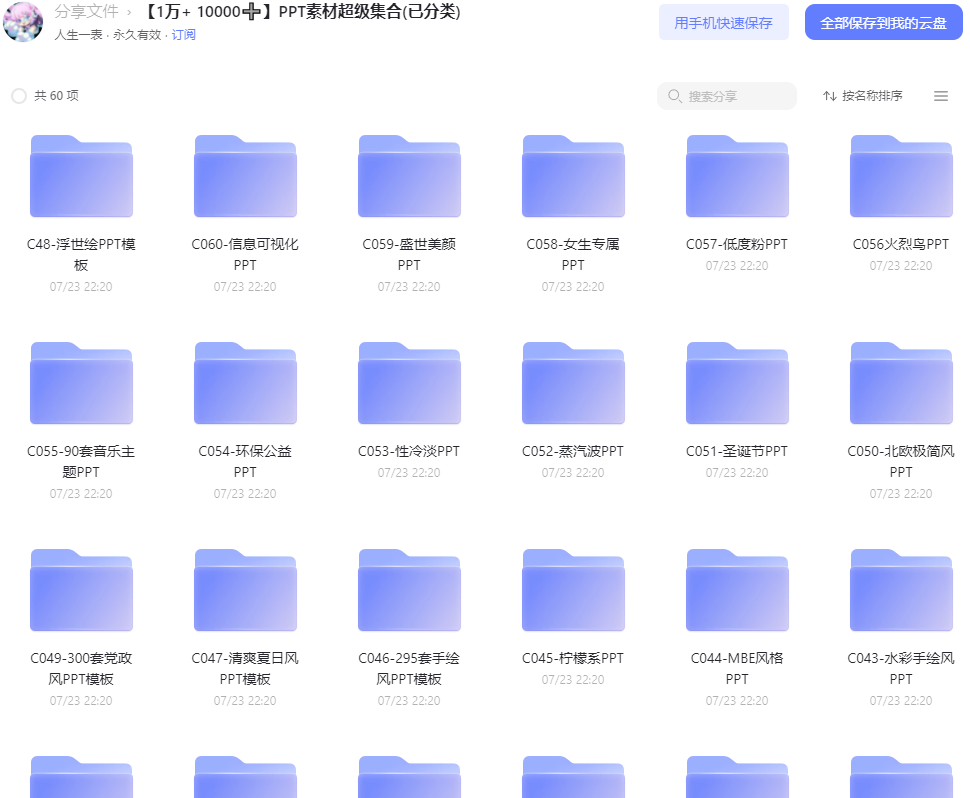Open the C057-低度粉PPT folder icon

[737, 176]
